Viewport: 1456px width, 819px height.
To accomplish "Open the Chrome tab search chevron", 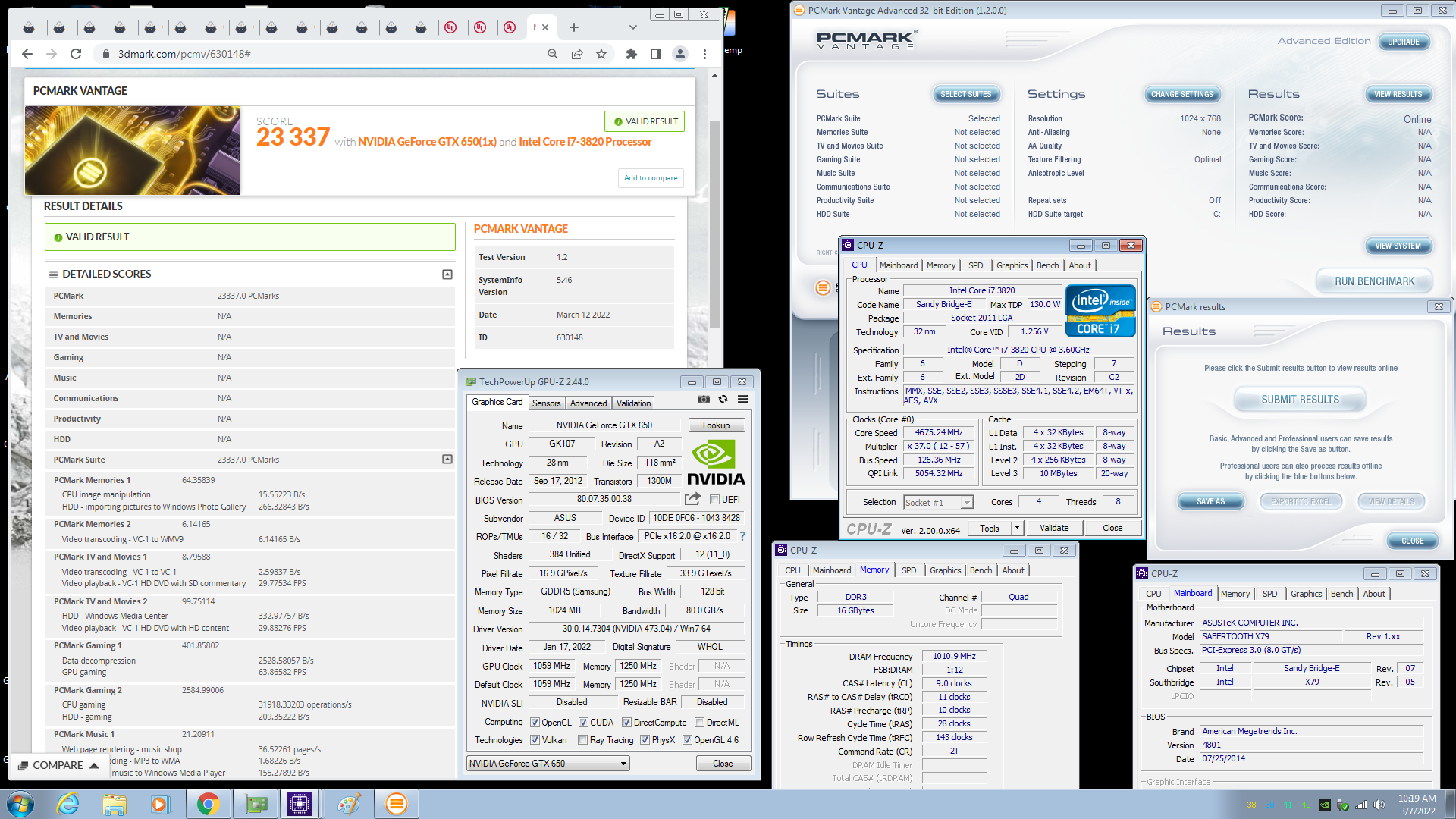I will coord(633,27).
